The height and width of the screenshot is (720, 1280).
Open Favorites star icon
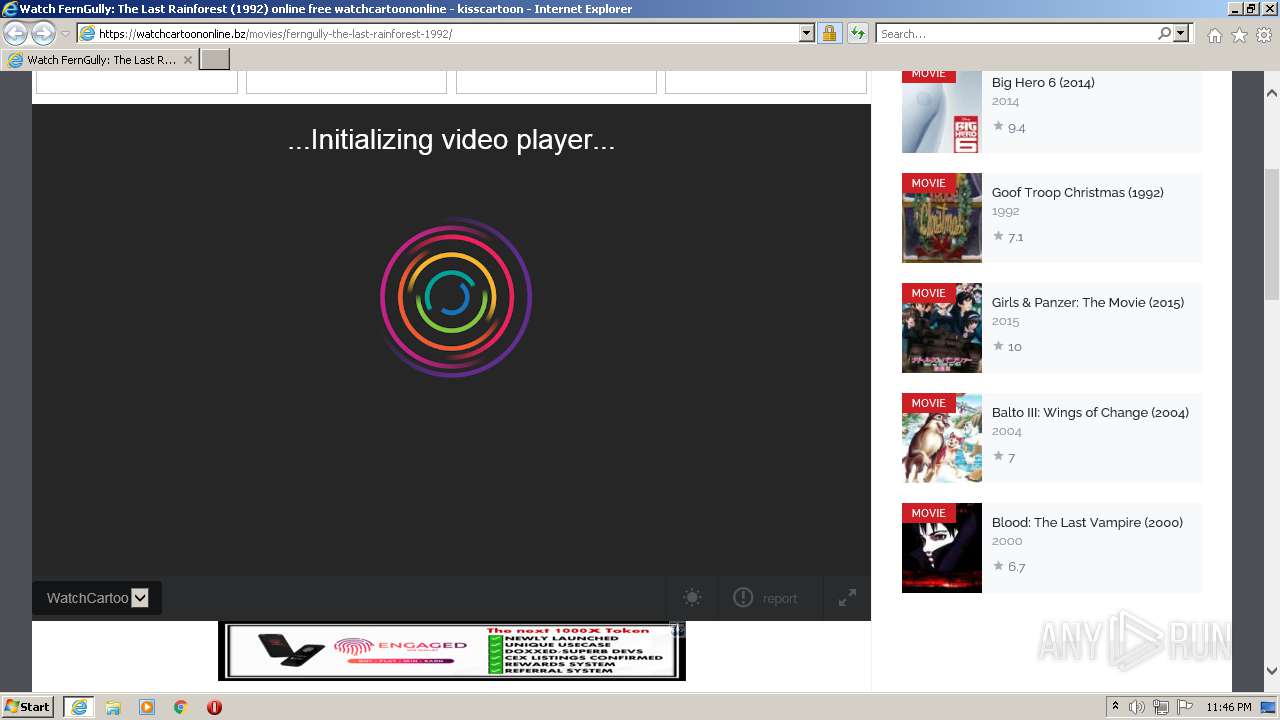[x=1239, y=35]
